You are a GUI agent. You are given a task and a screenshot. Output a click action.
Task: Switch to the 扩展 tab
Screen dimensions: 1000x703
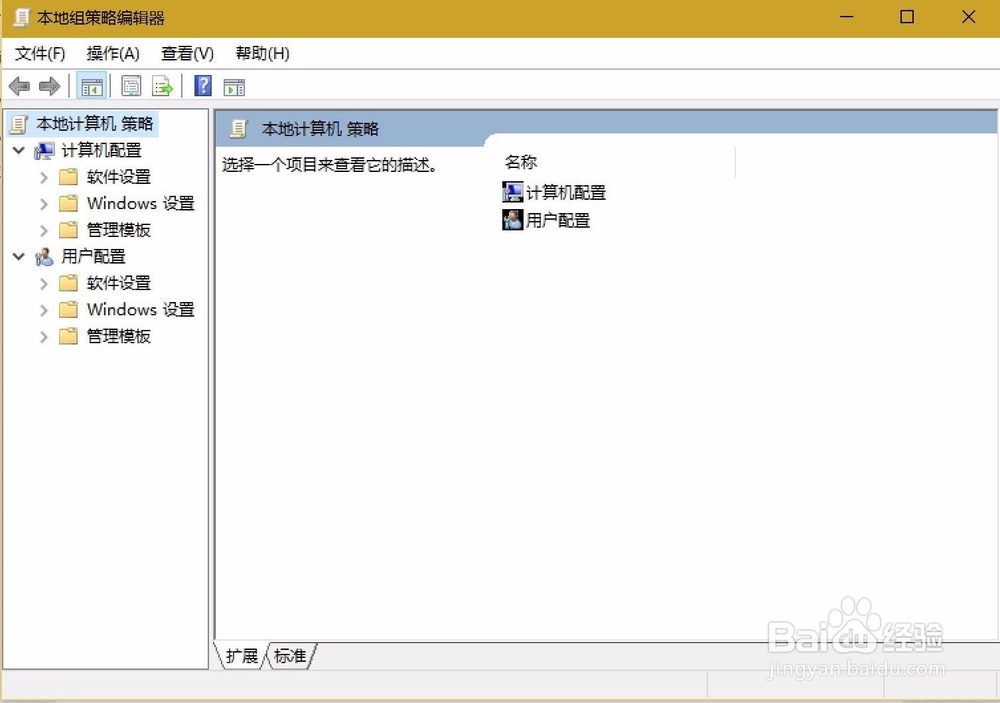tap(242, 656)
